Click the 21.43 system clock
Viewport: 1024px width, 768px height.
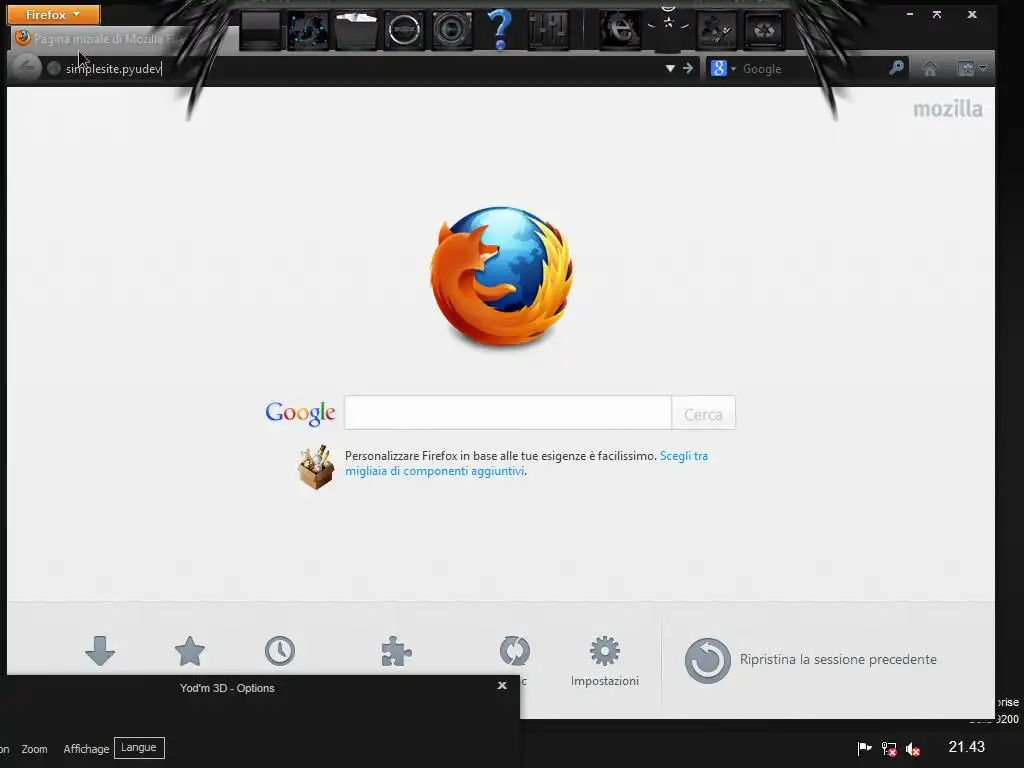tap(967, 747)
